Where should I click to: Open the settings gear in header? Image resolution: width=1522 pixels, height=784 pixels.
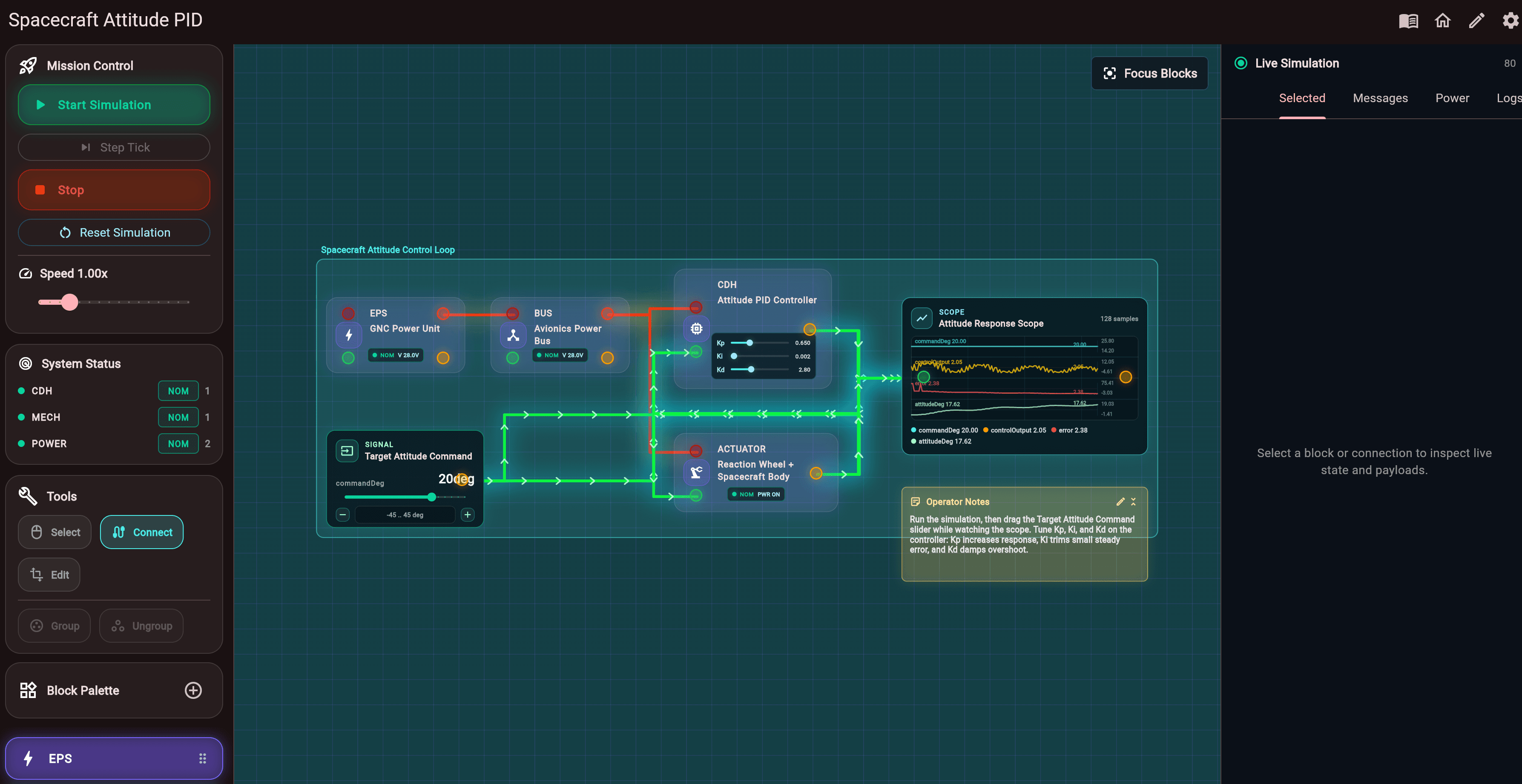(x=1510, y=21)
